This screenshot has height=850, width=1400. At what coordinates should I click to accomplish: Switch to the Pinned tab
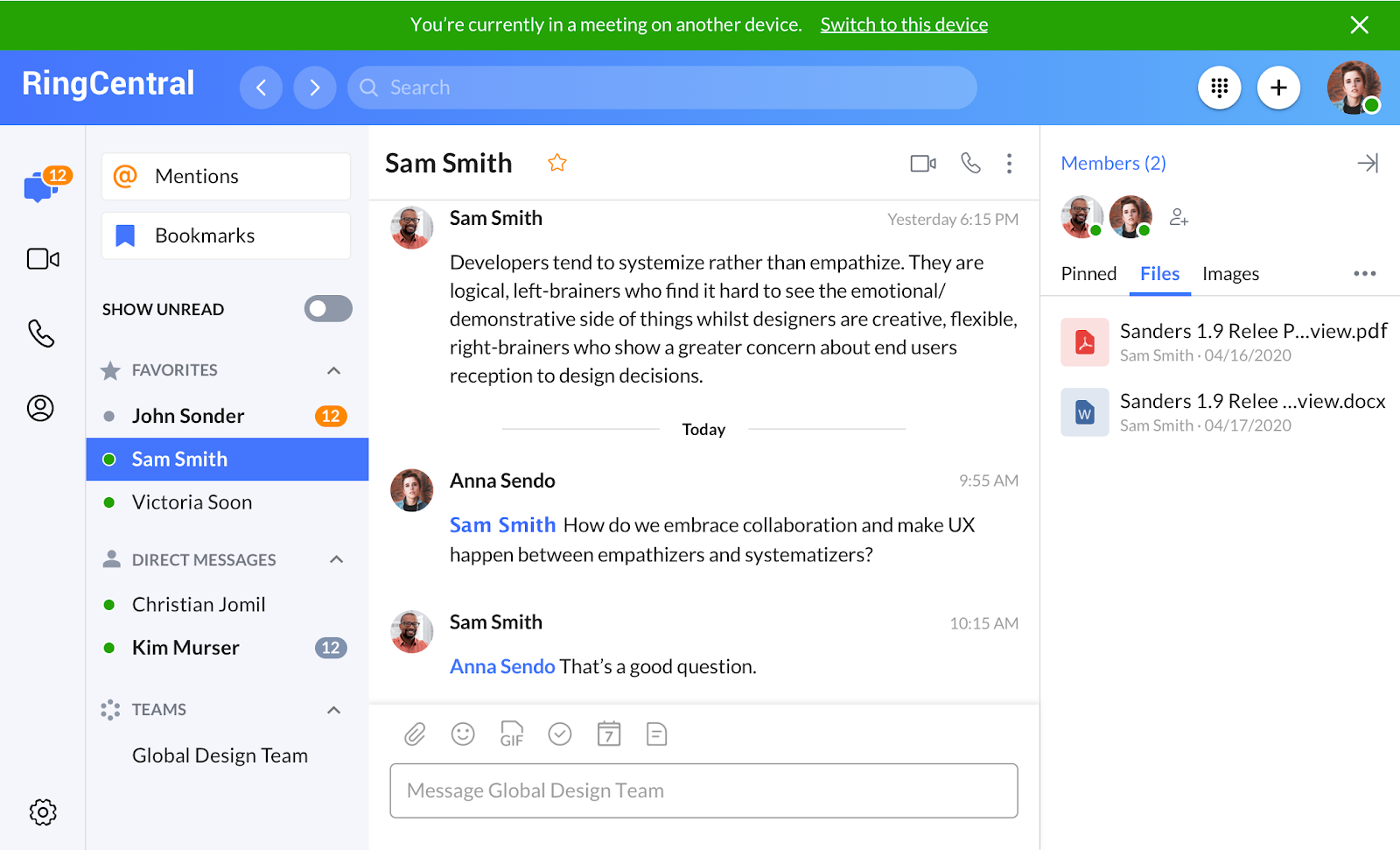(x=1088, y=274)
